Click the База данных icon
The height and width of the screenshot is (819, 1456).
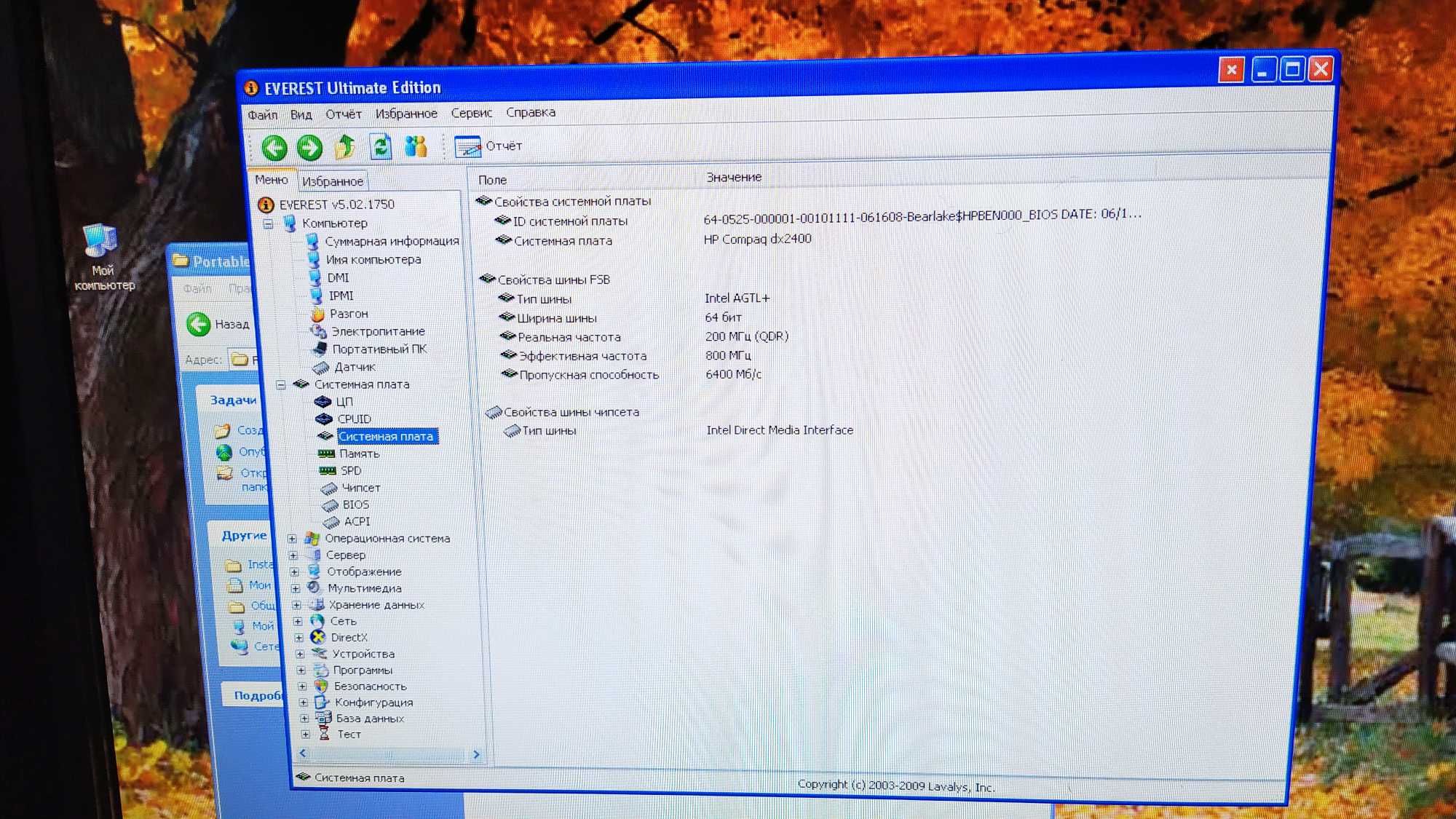click(323, 718)
